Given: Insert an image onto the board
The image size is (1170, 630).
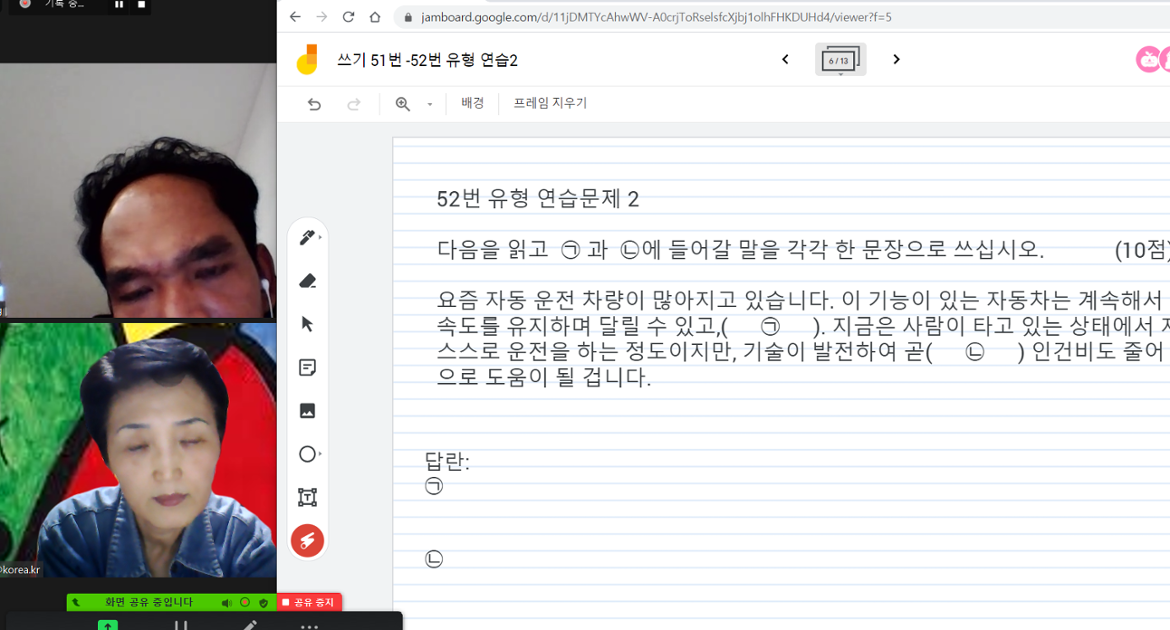Looking at the screenshot, I should (x=307, y=411).
